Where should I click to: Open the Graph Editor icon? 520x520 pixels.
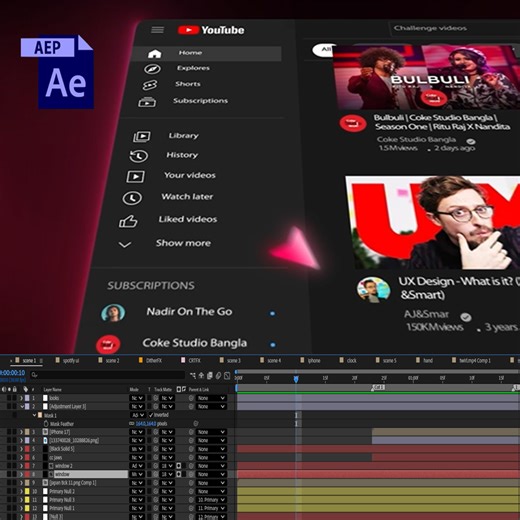pyautogui.click(x=227, y=376)
